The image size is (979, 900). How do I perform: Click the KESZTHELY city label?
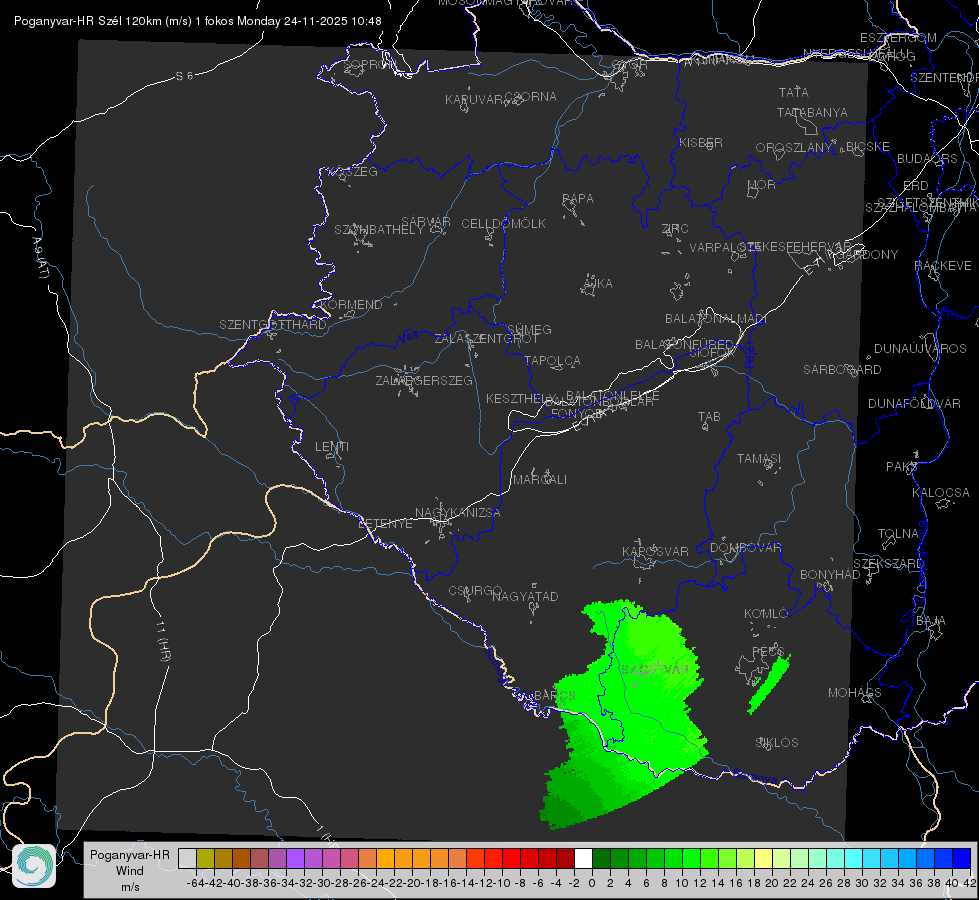click(x=519, y=398)
